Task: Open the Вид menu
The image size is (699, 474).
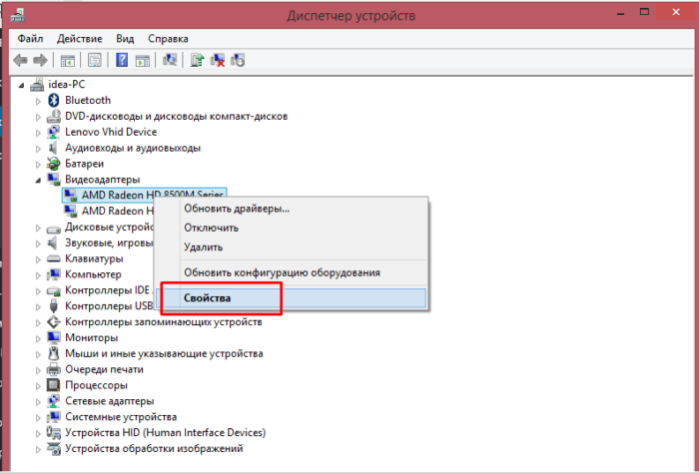Action: pyautogui.click(x=125, y=39)
